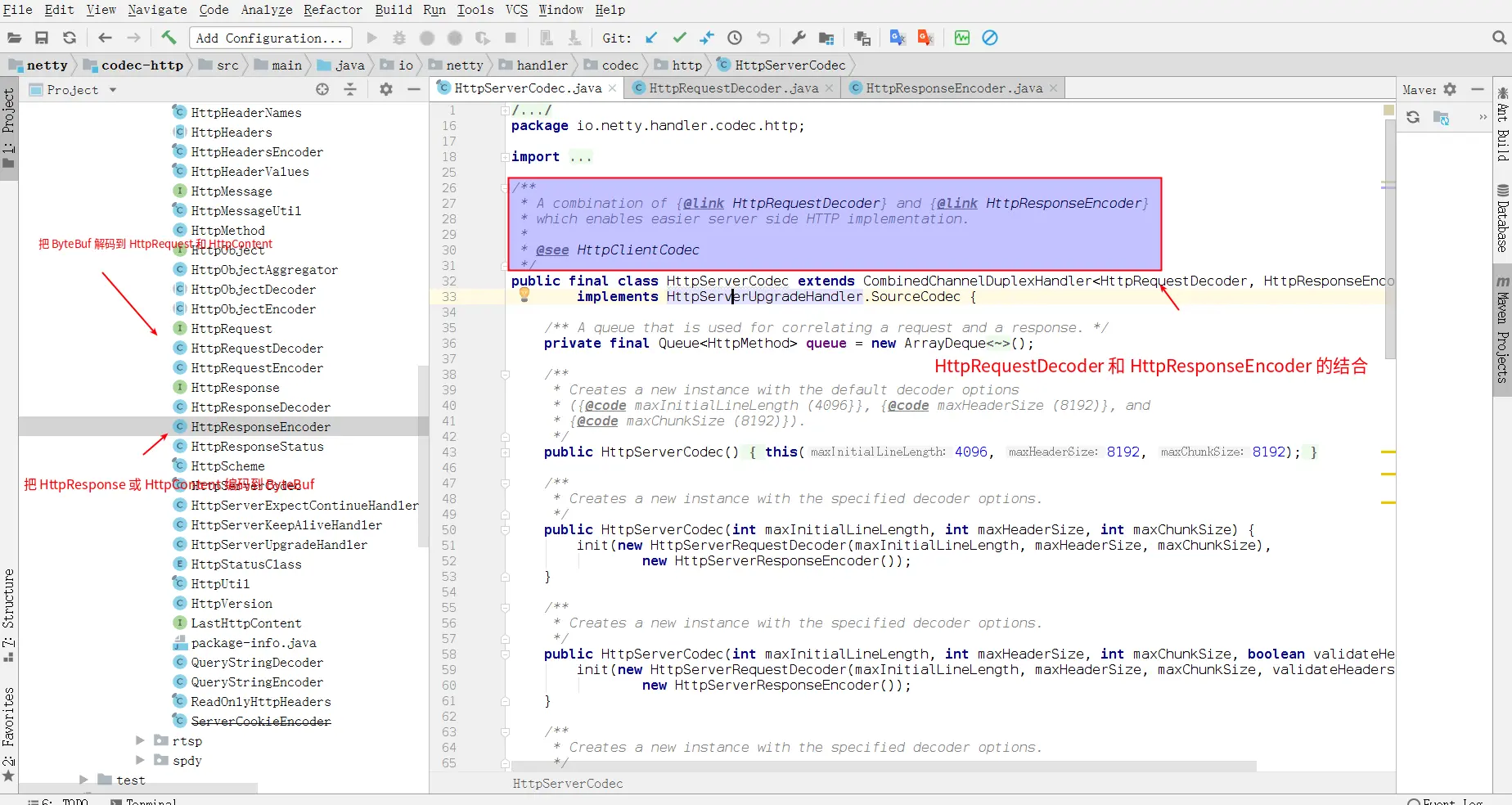Open Project panel gear settings

[386, 89]
